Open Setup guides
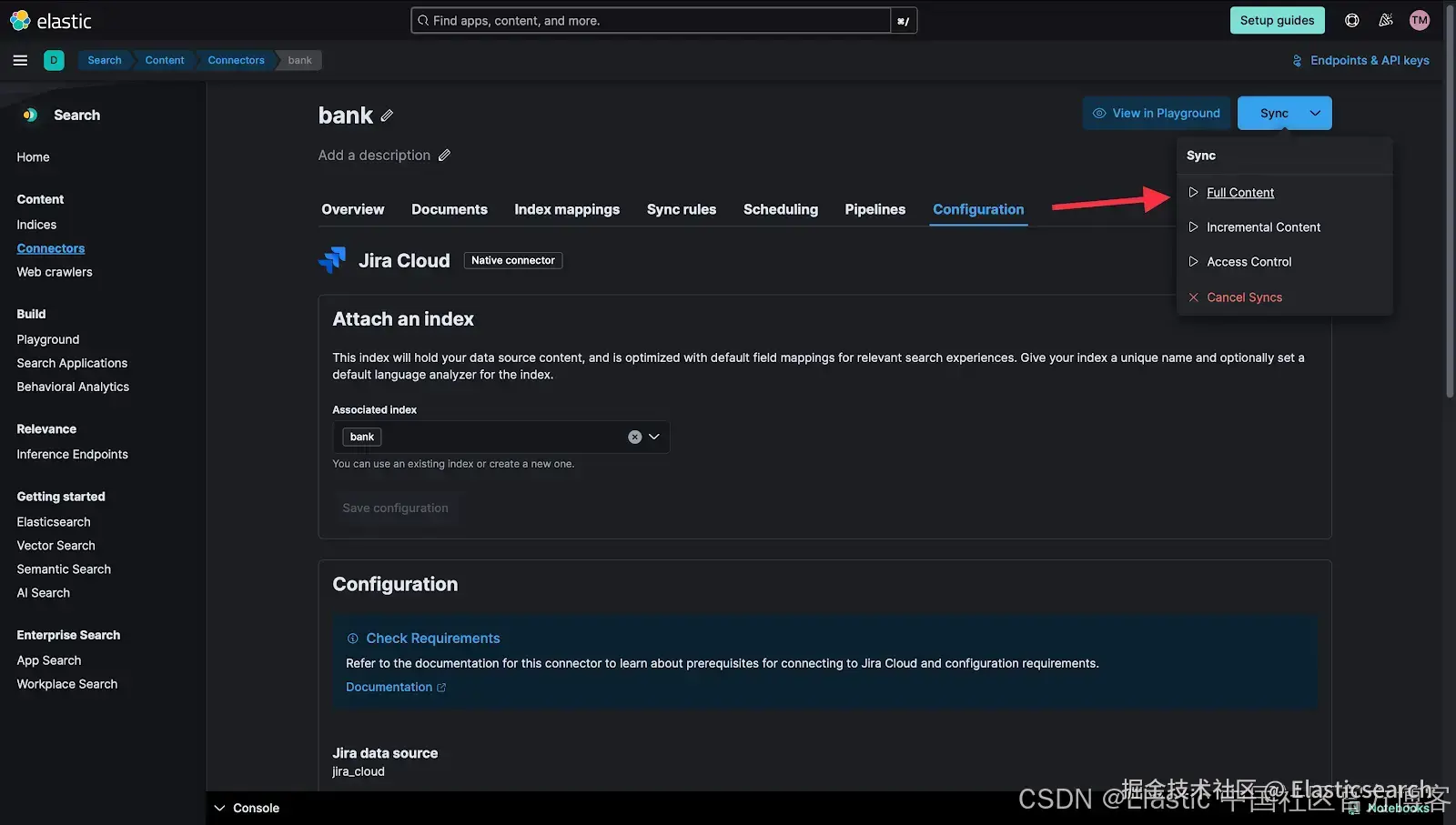 [x=1277, y=20]
